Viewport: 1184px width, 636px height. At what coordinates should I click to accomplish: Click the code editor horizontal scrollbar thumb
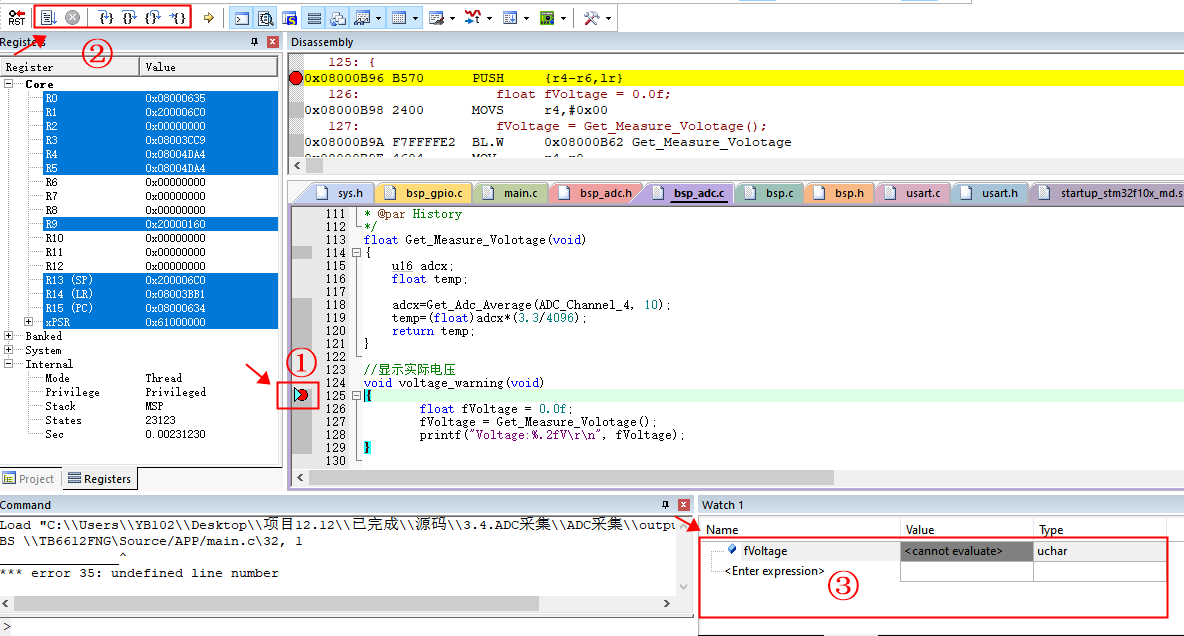(x=572, y=477)
